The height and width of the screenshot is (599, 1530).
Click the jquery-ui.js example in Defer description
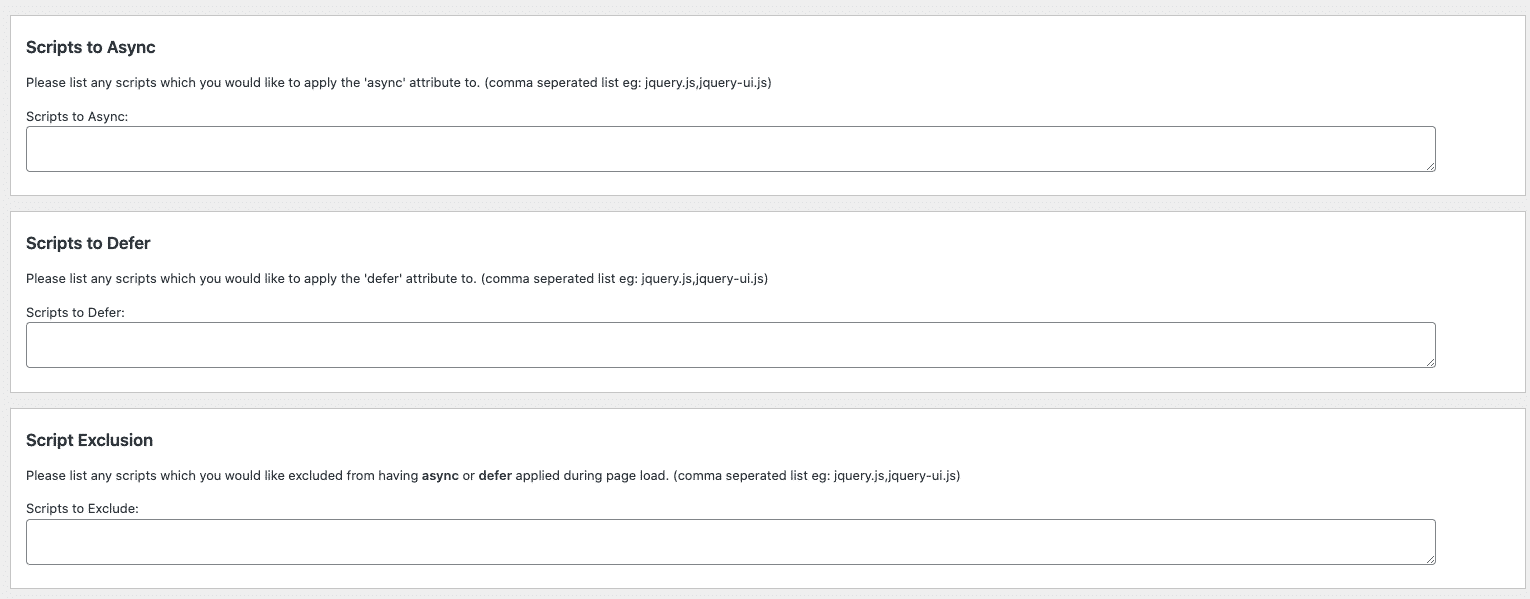click(727, 278)
